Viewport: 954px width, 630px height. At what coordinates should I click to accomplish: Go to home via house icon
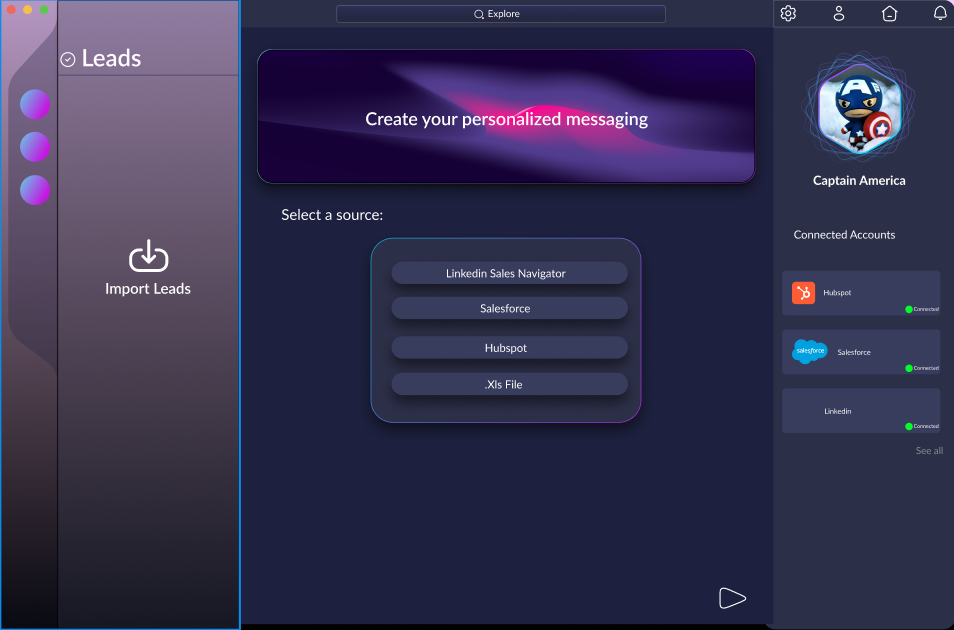point(889,13)
